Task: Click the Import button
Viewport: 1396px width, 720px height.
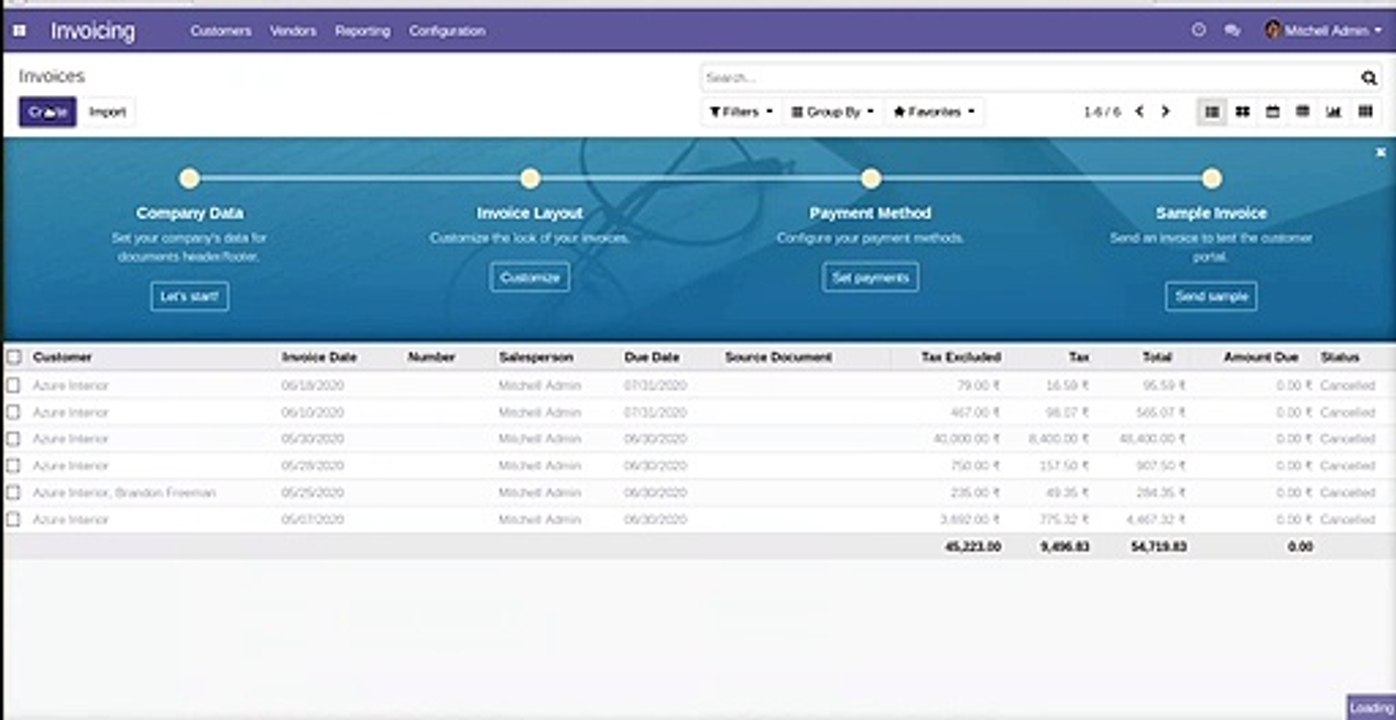Action: 107,112
